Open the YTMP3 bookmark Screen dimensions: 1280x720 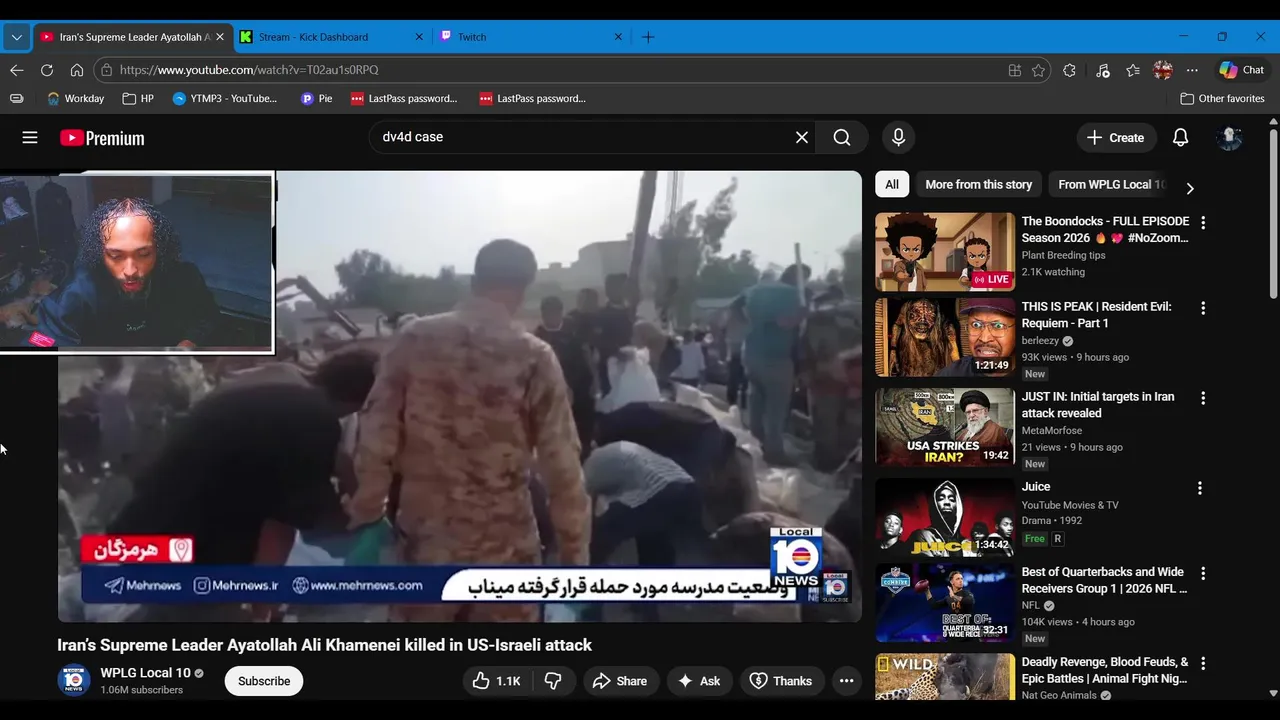225,98
